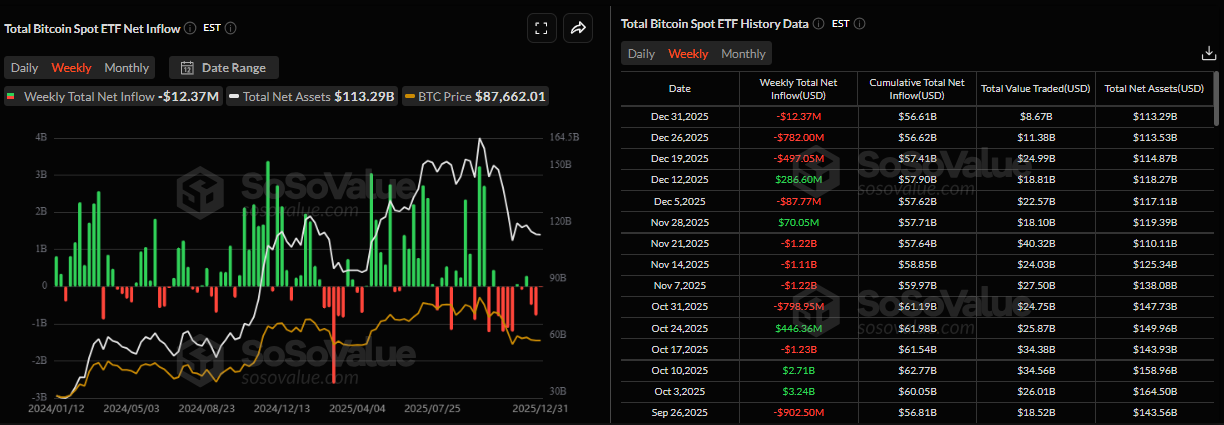Select Daily tab in history table
The image size is (1224, 425).
point(641,54)
